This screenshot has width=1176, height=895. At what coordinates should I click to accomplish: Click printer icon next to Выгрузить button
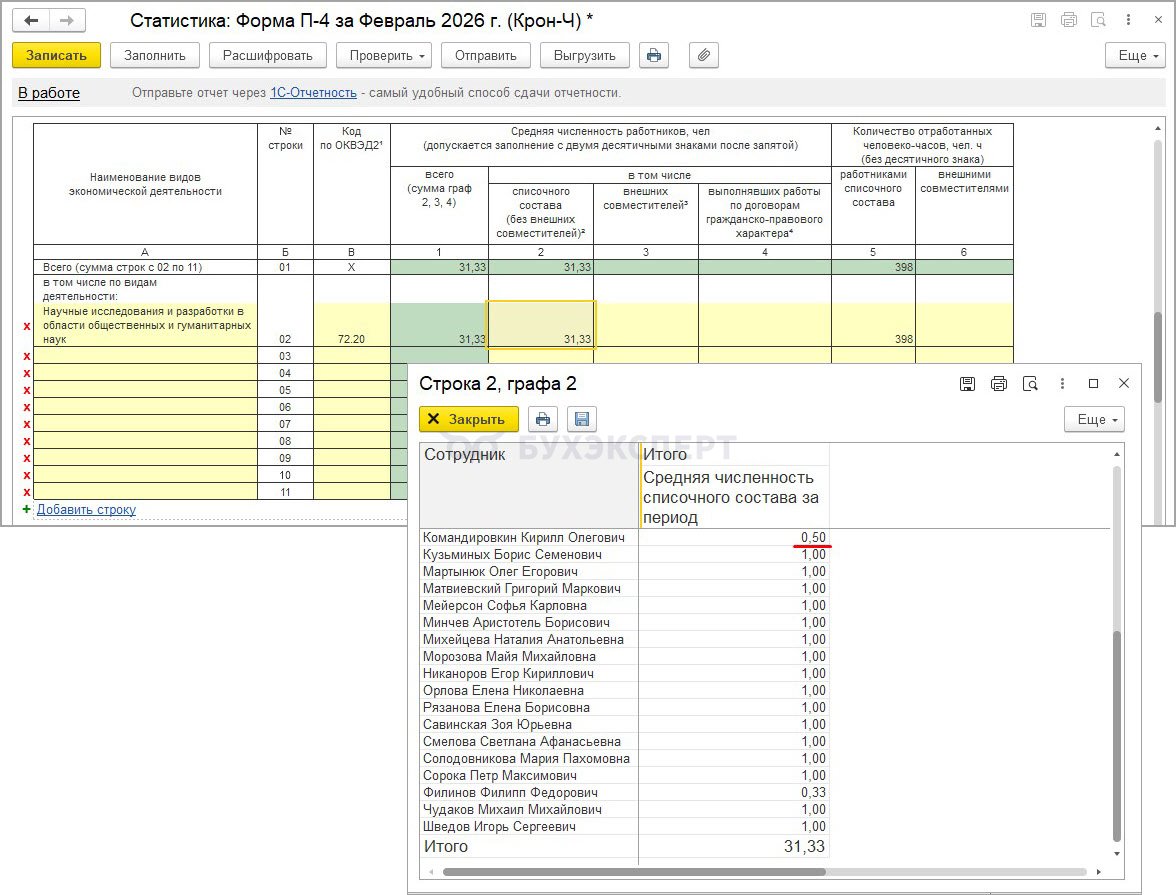(x=654, y=56)
